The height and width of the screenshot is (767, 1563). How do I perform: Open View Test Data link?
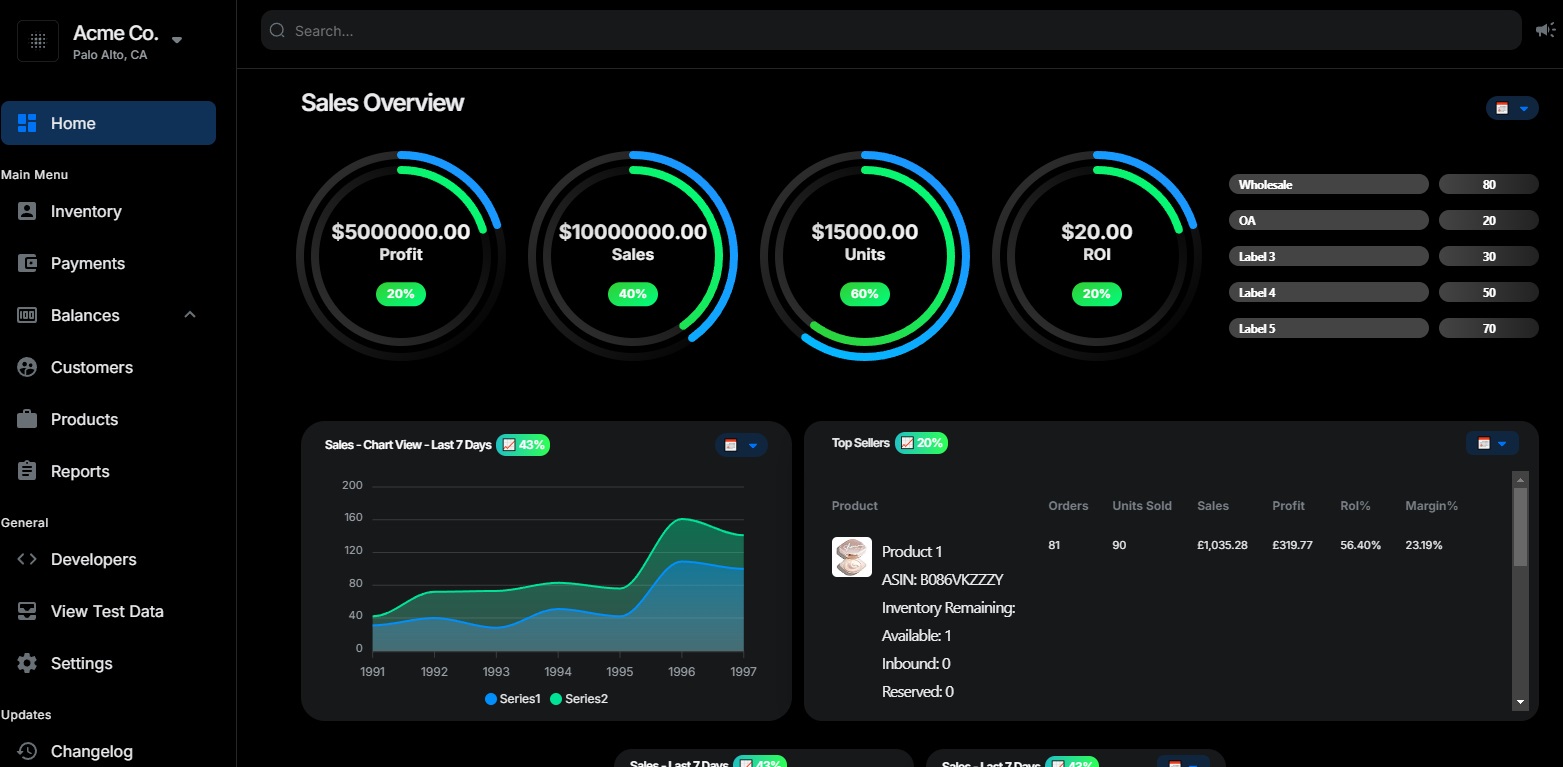tap(108, 611)
